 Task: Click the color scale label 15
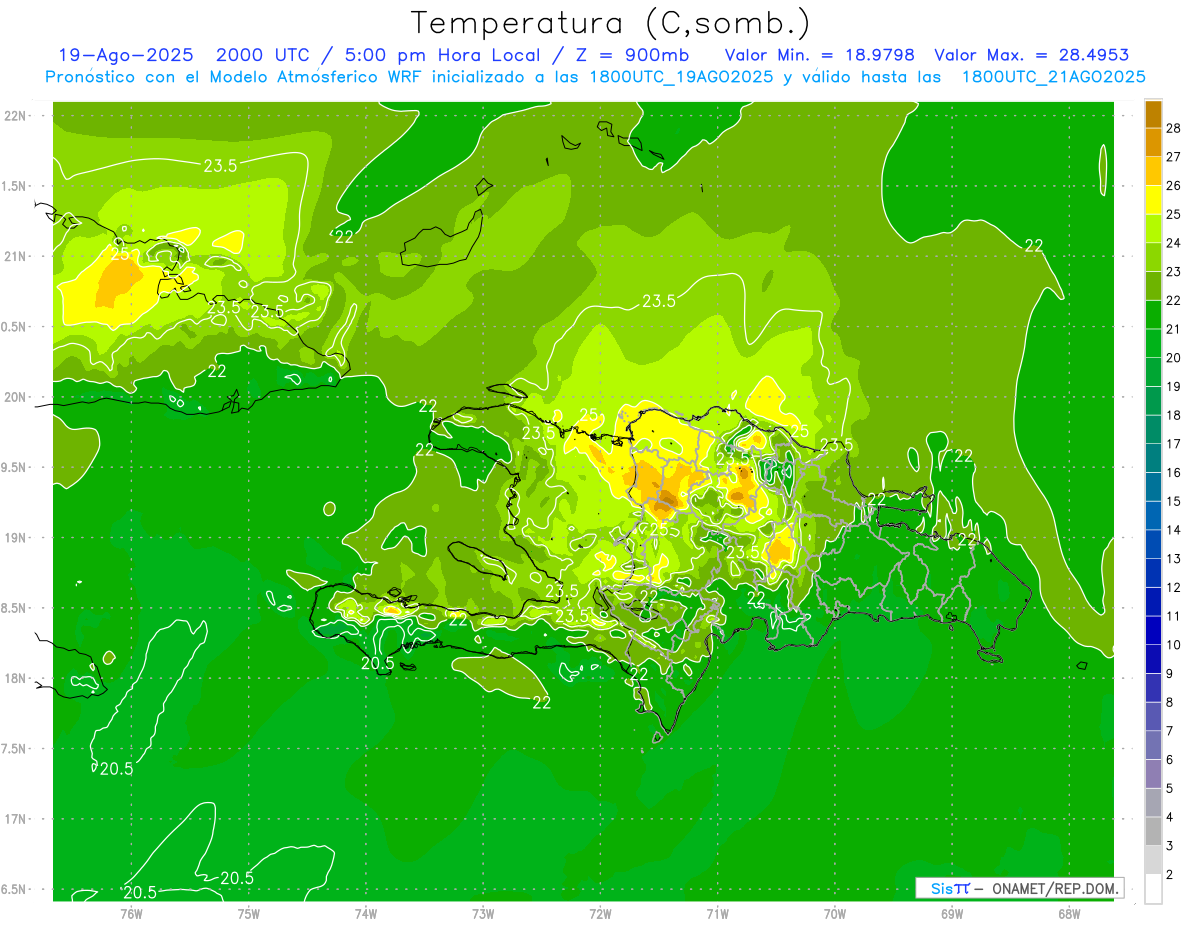1174,501
